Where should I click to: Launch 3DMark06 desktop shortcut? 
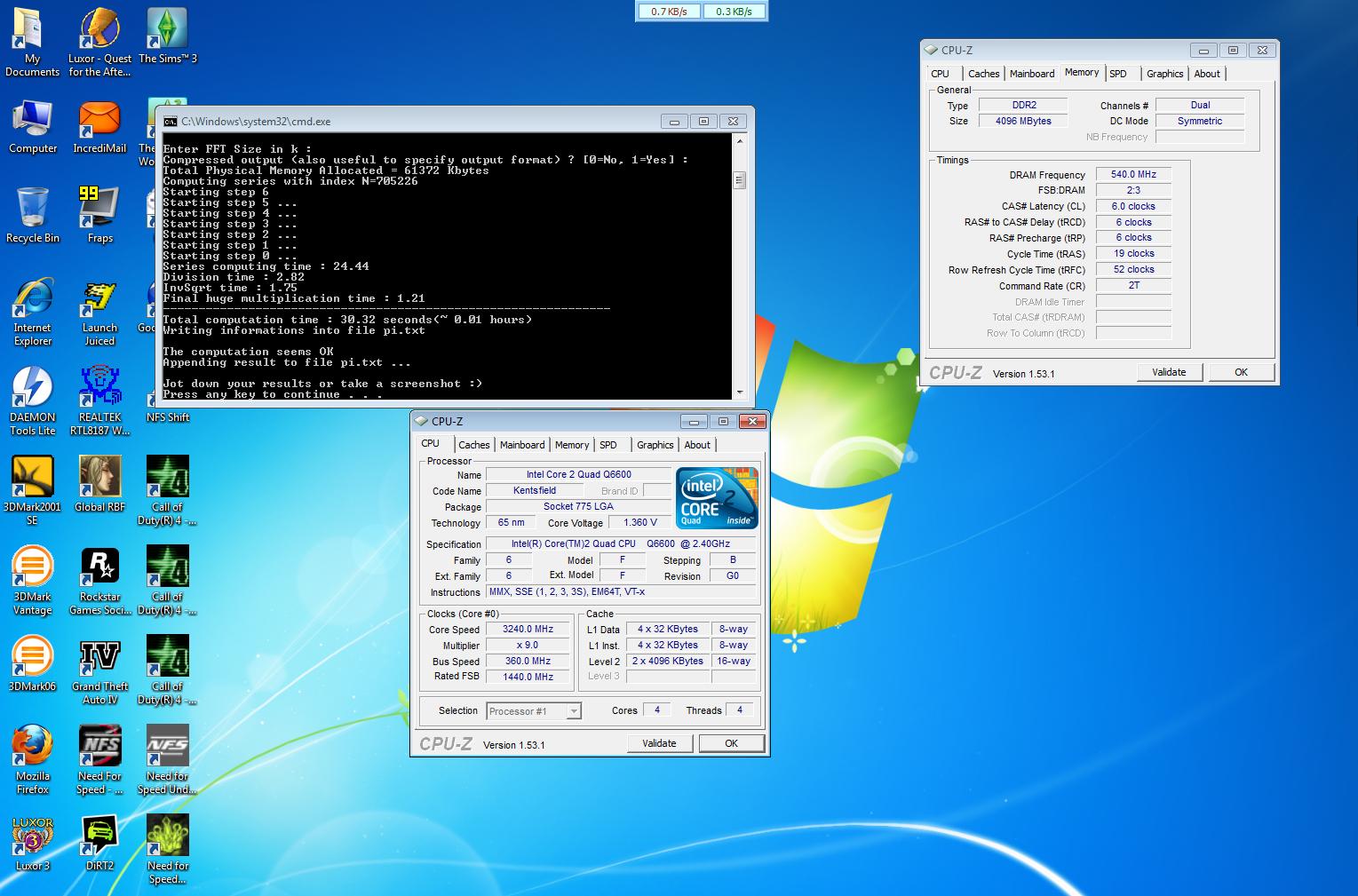pos(32,663)
